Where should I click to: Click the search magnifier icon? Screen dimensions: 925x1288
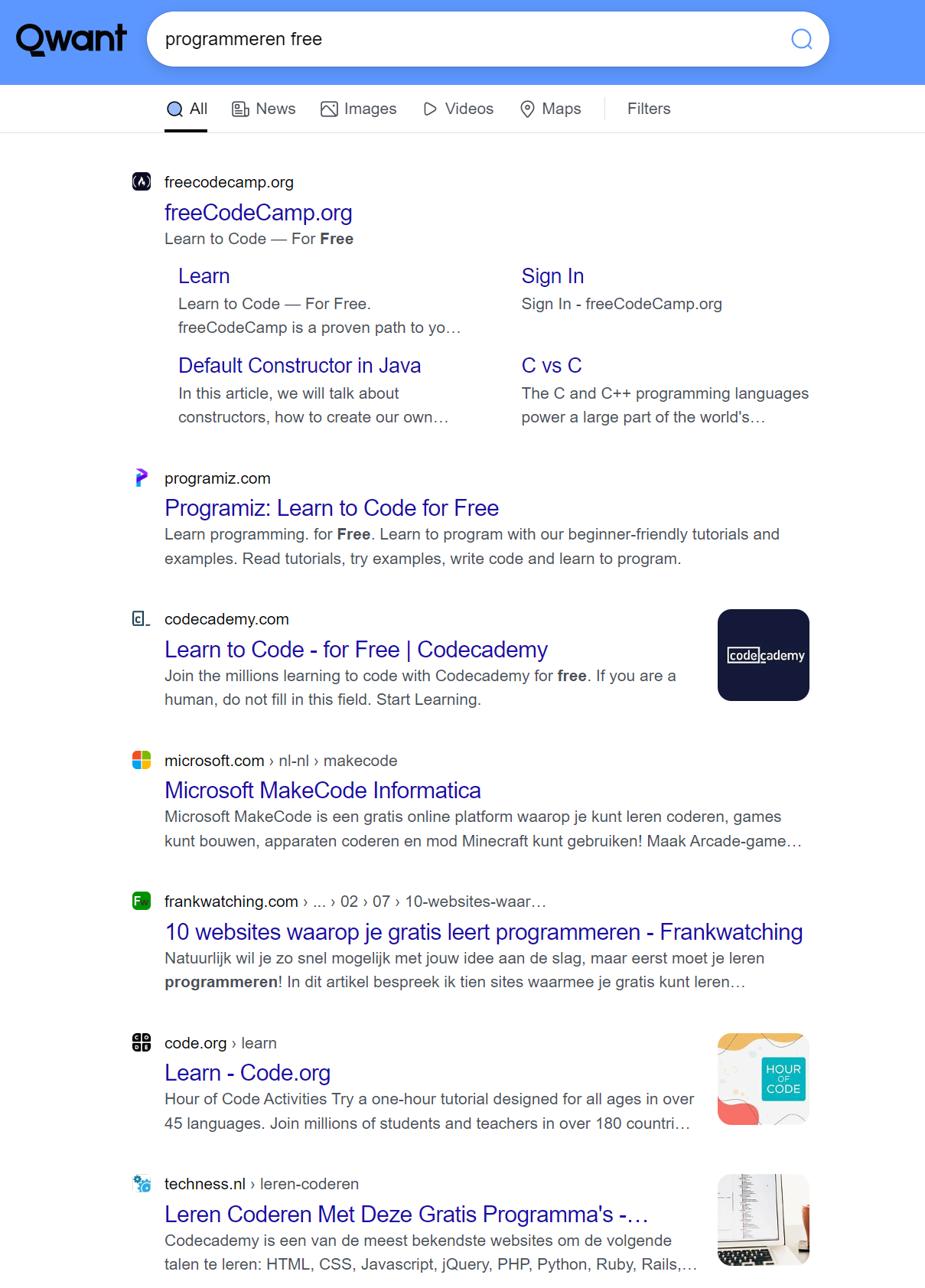pos(801,39)
